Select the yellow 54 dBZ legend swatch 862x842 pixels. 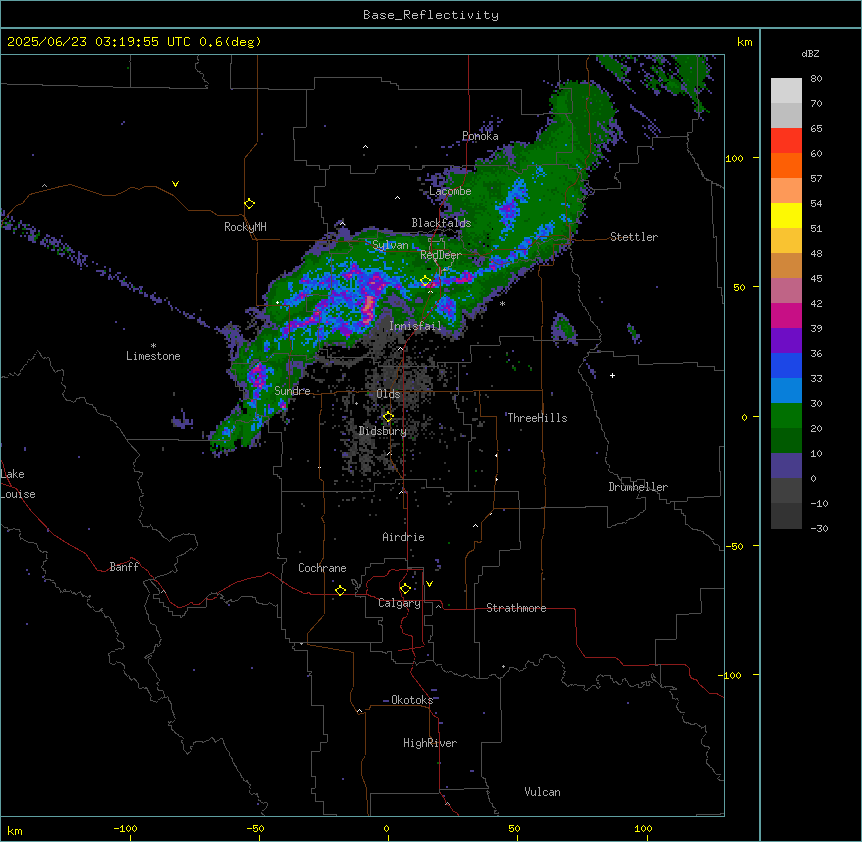[x=786, y=215]
